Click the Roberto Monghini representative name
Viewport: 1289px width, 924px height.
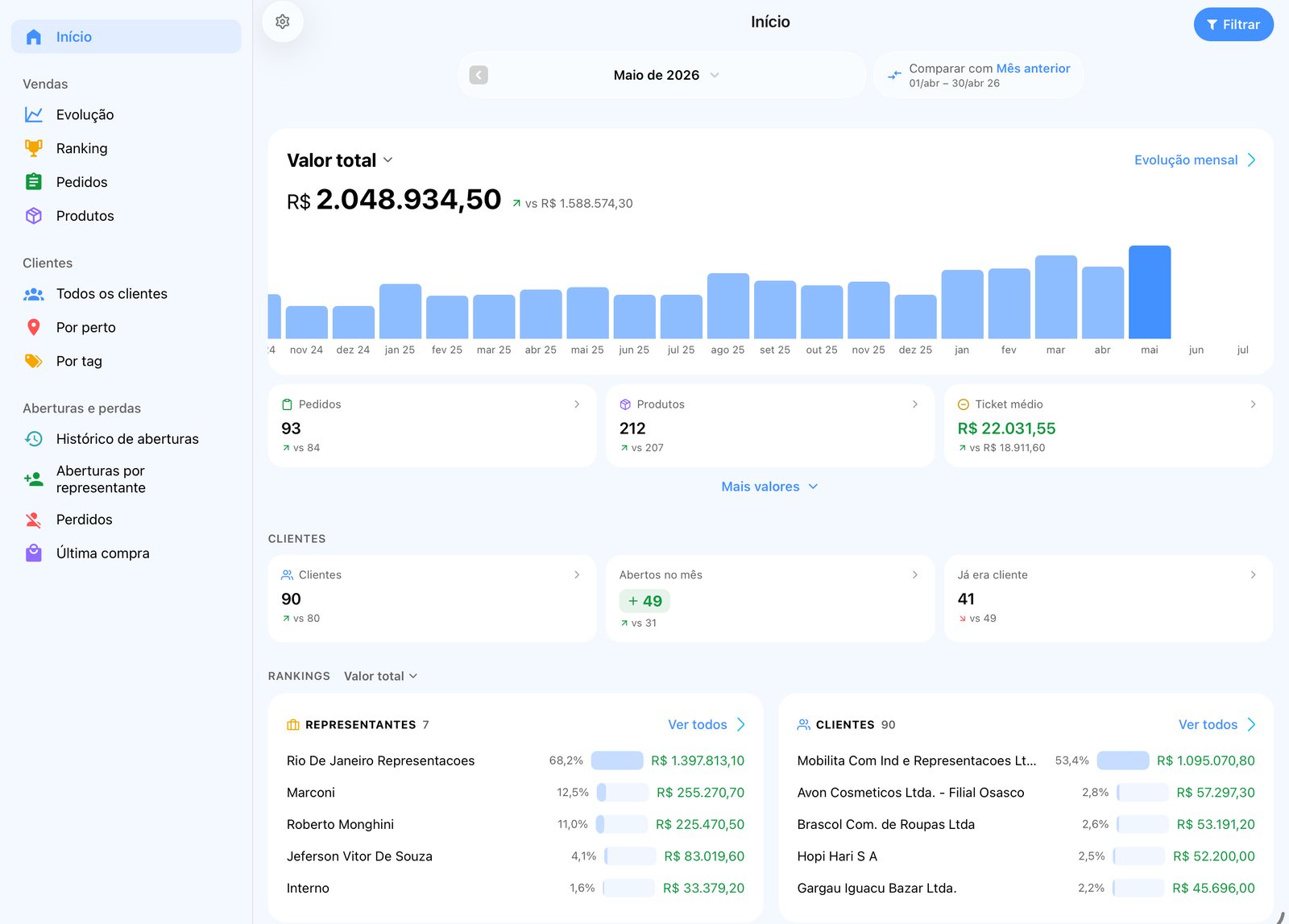coord(340,824)
